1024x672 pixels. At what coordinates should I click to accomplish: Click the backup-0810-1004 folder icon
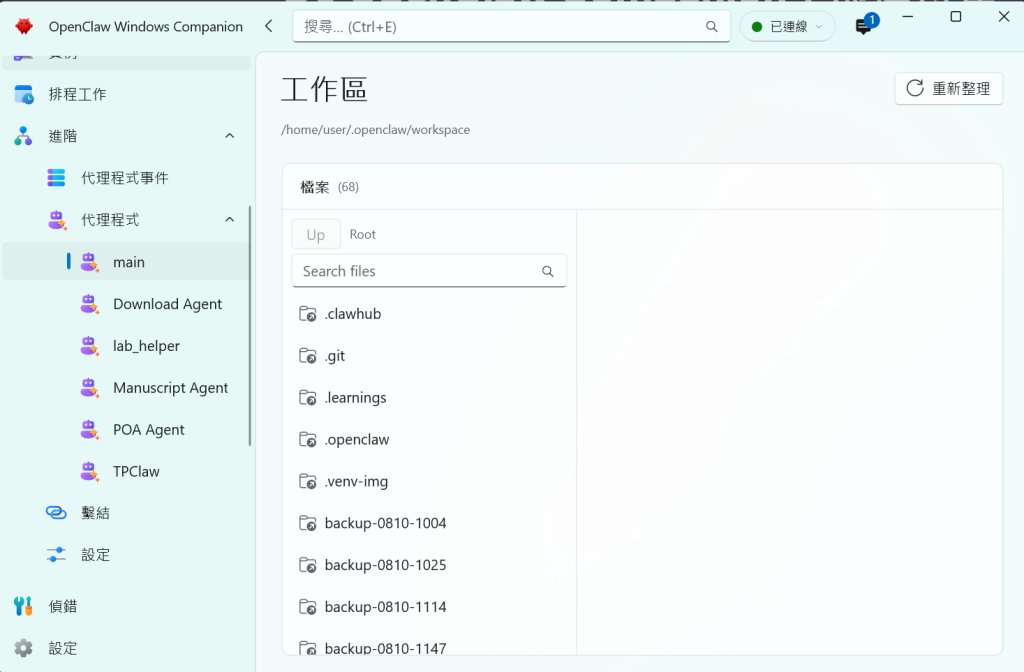coord(308,523)
